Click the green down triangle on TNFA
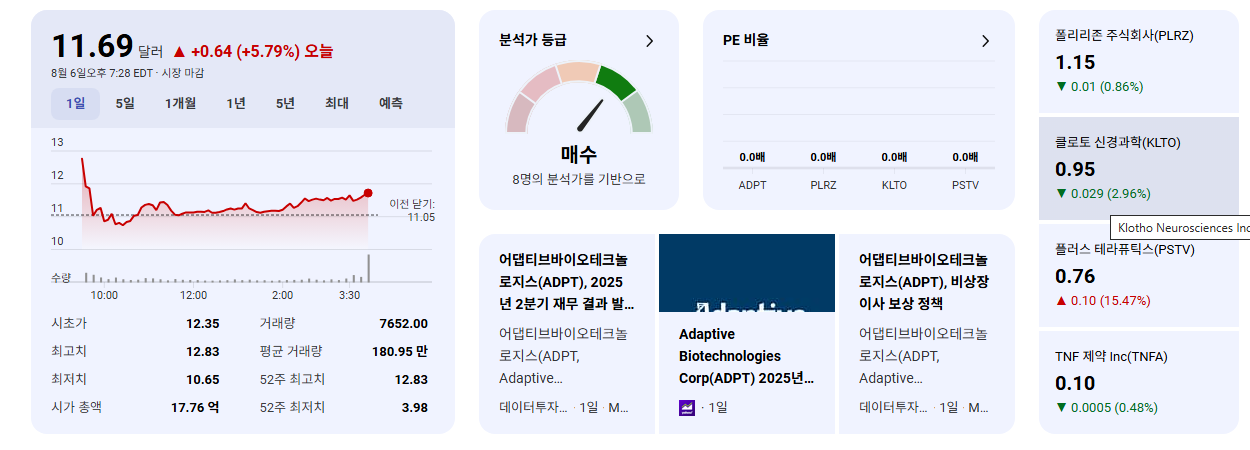Screen dimensions: 1250x450 coord(1061,407)
